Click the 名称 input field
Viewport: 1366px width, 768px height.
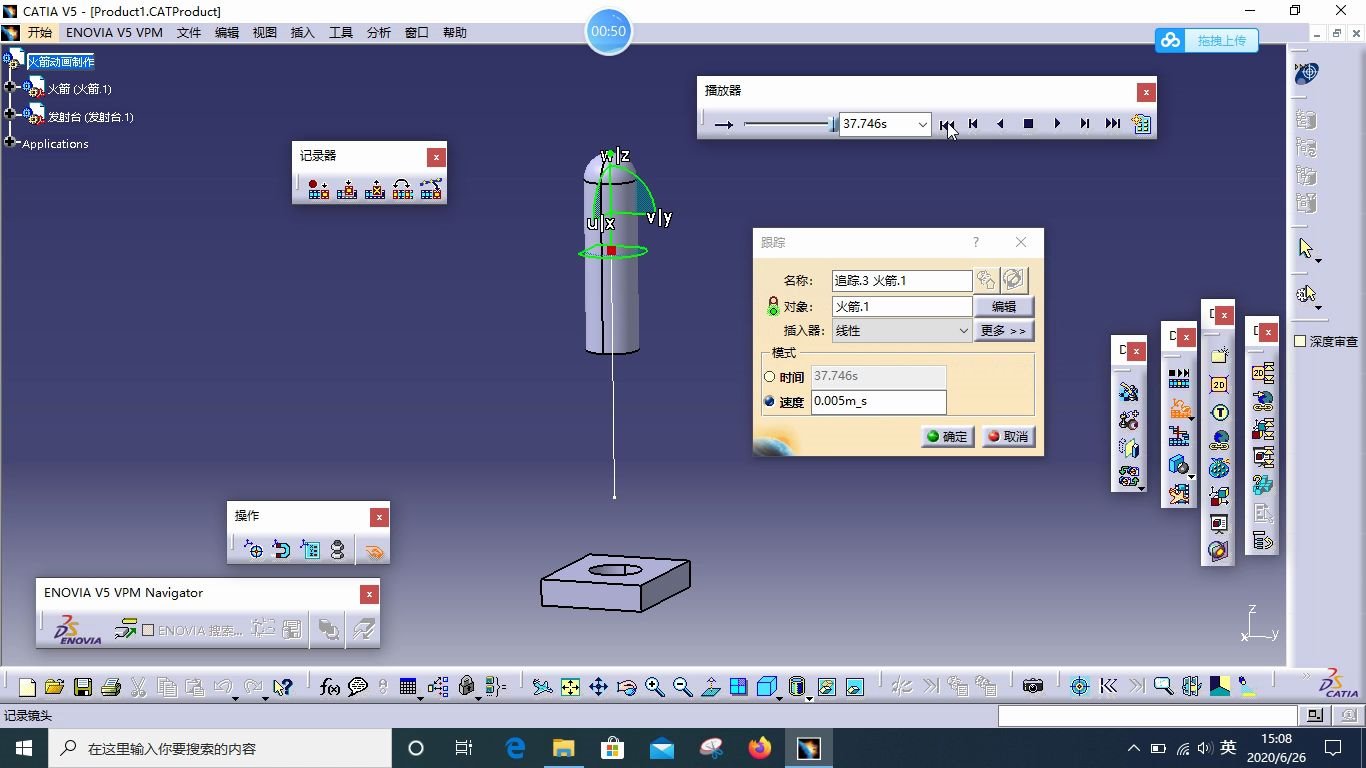point(902,281)
